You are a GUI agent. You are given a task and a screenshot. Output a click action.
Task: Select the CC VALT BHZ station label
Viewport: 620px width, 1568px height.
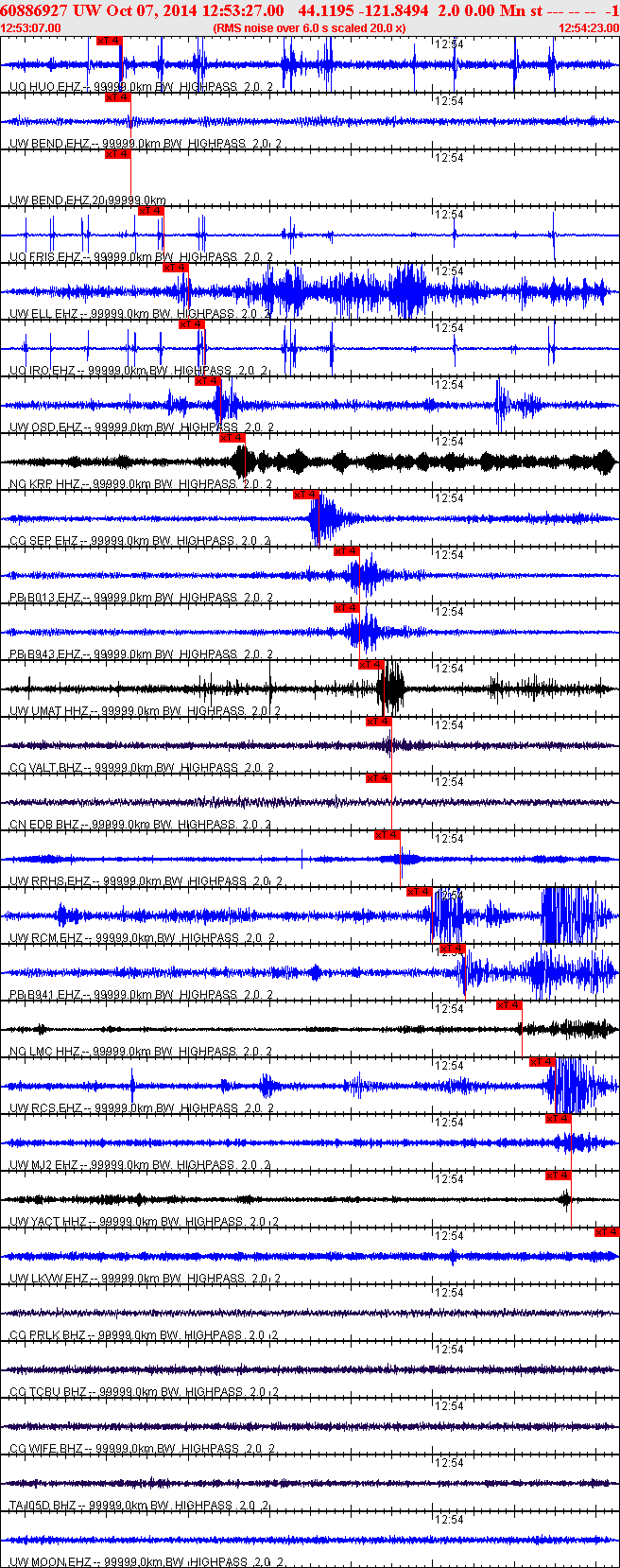coord(142,768)
